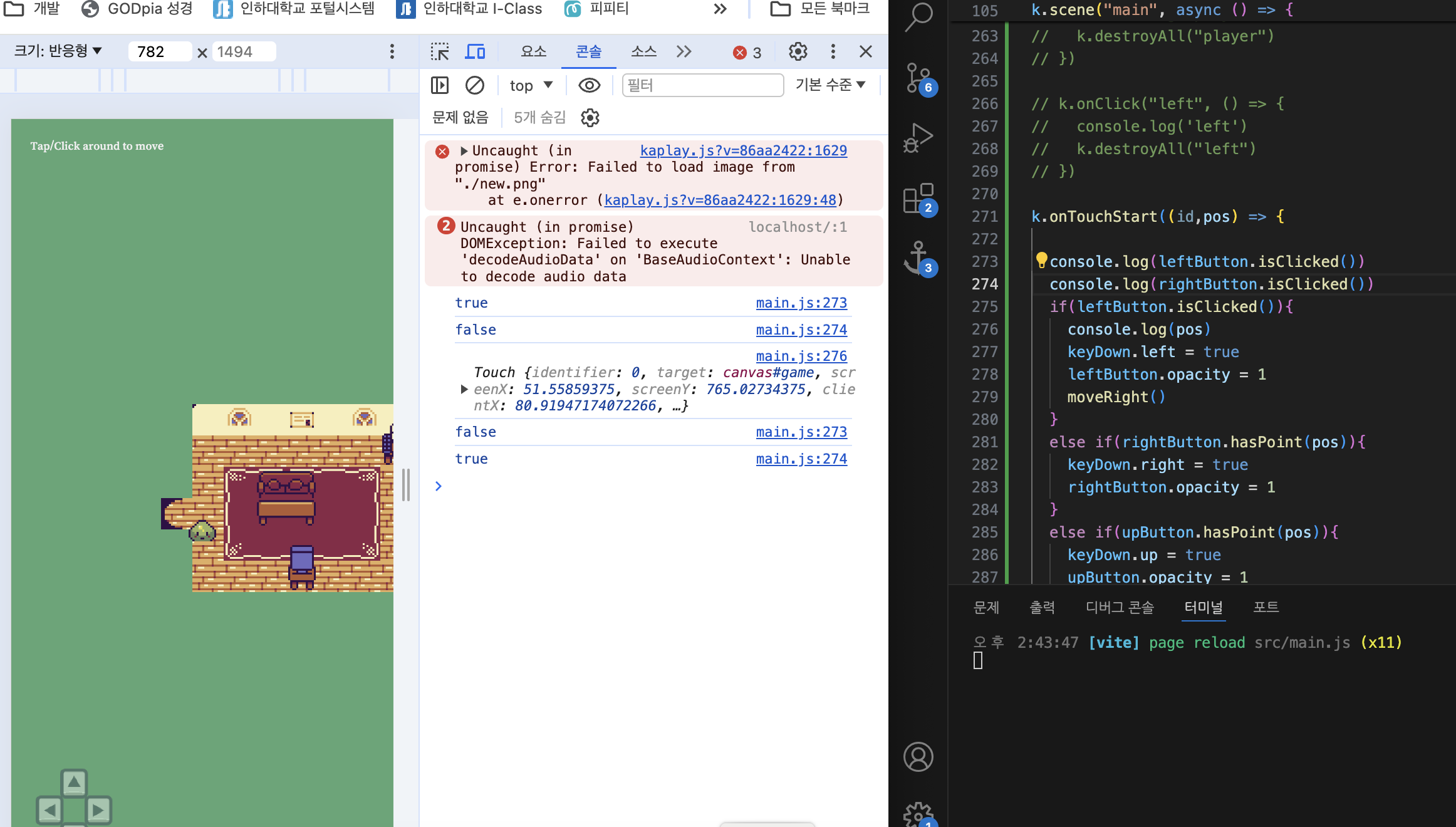Open VS Code Extensions icon

tap(918, 198)
